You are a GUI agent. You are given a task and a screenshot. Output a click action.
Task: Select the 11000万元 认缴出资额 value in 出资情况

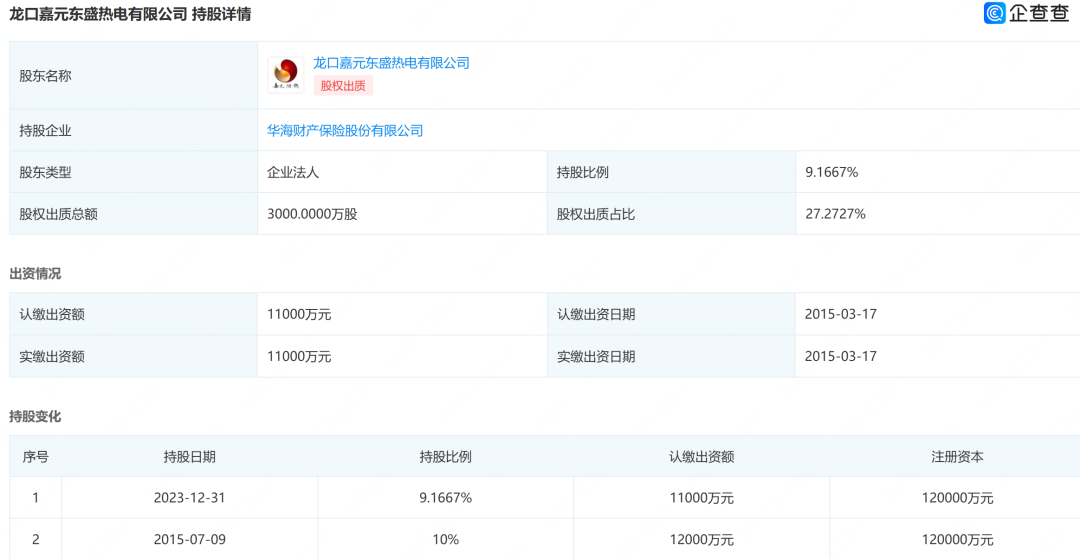pyautogui.click(x=300, y=315)
